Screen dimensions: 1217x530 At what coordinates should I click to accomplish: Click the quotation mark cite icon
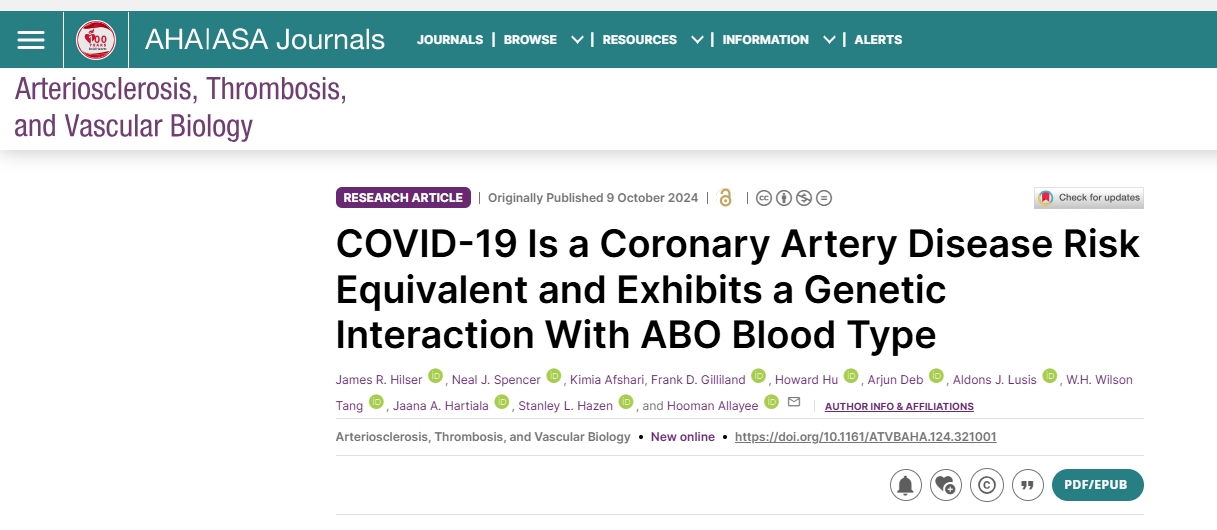click(1027, 485)
